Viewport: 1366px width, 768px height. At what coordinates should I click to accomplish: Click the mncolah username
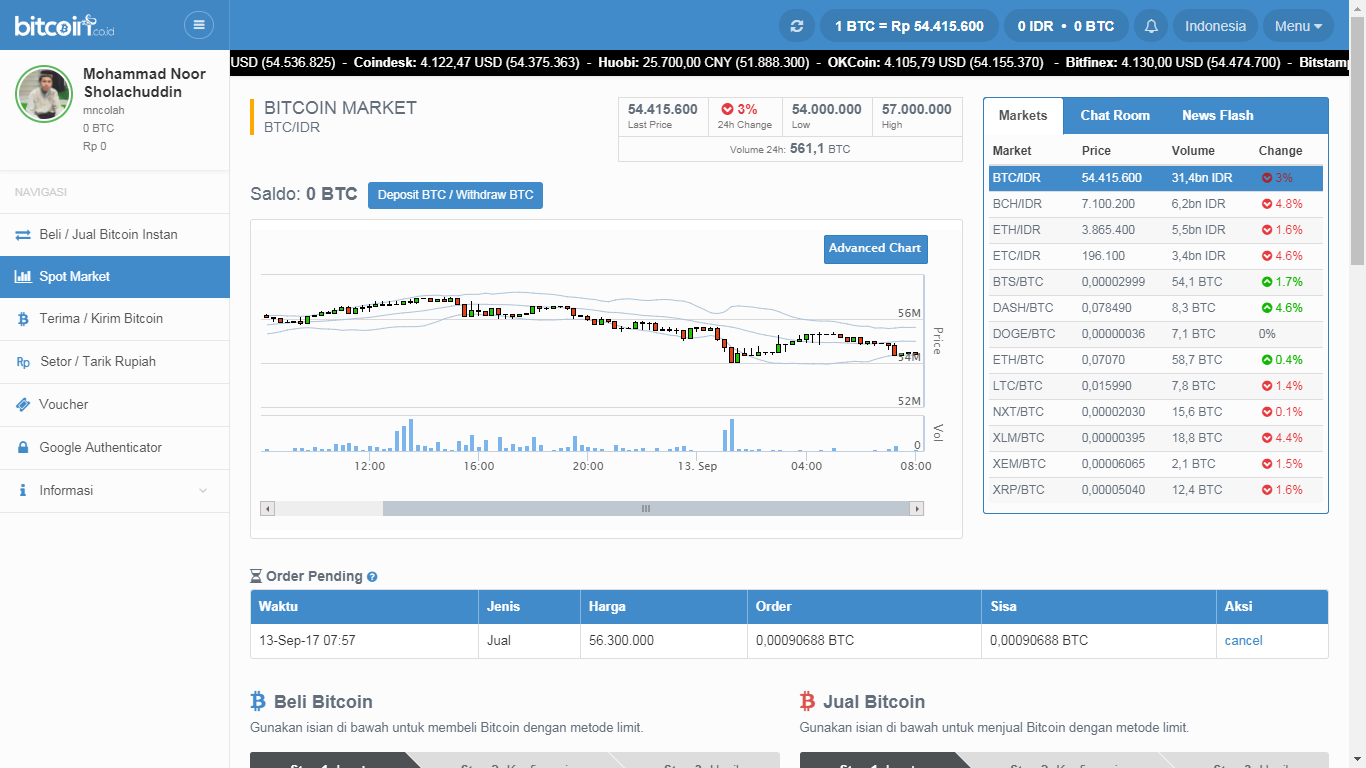pos(104,111)
